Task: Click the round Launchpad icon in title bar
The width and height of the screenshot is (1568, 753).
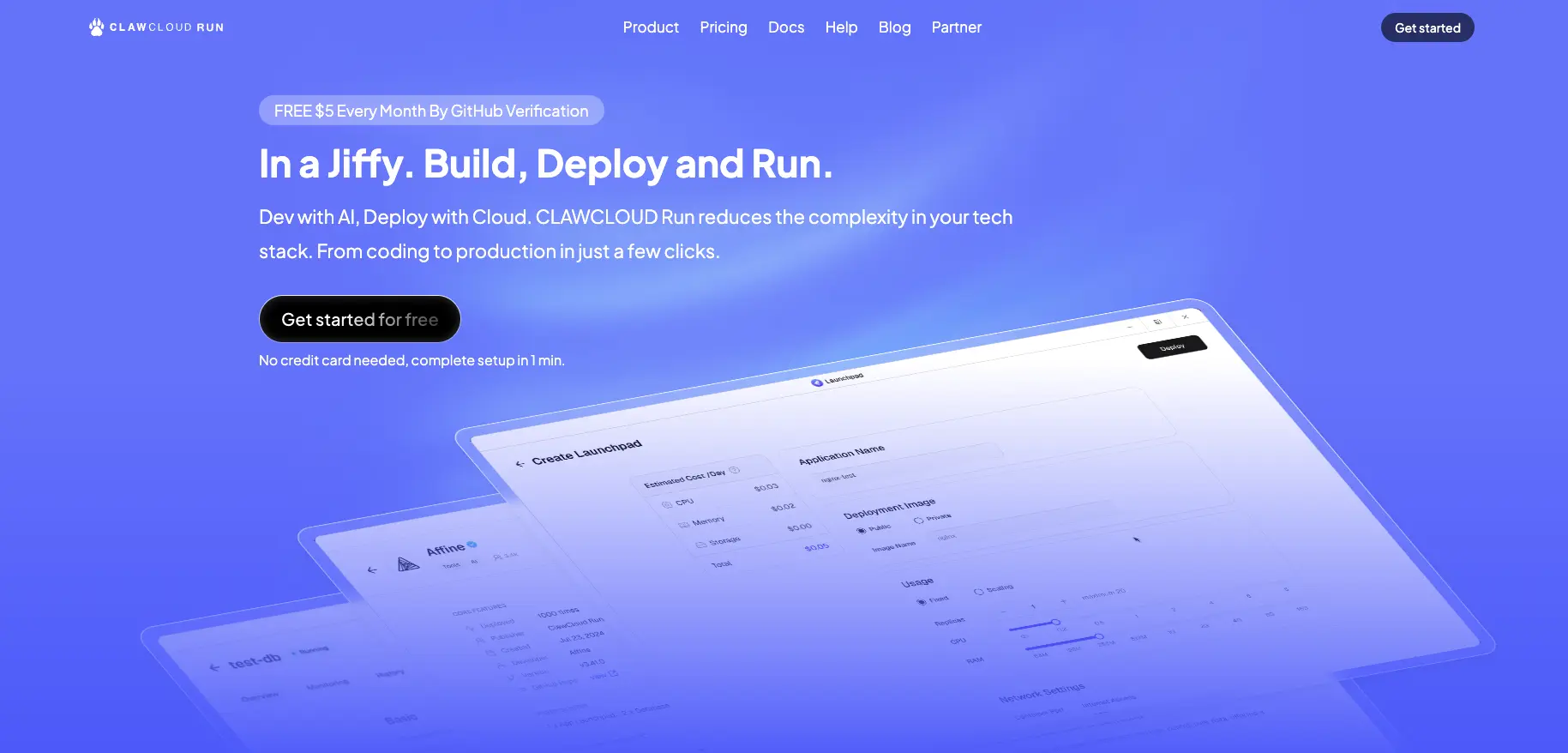Action: (x=816, y=383)
